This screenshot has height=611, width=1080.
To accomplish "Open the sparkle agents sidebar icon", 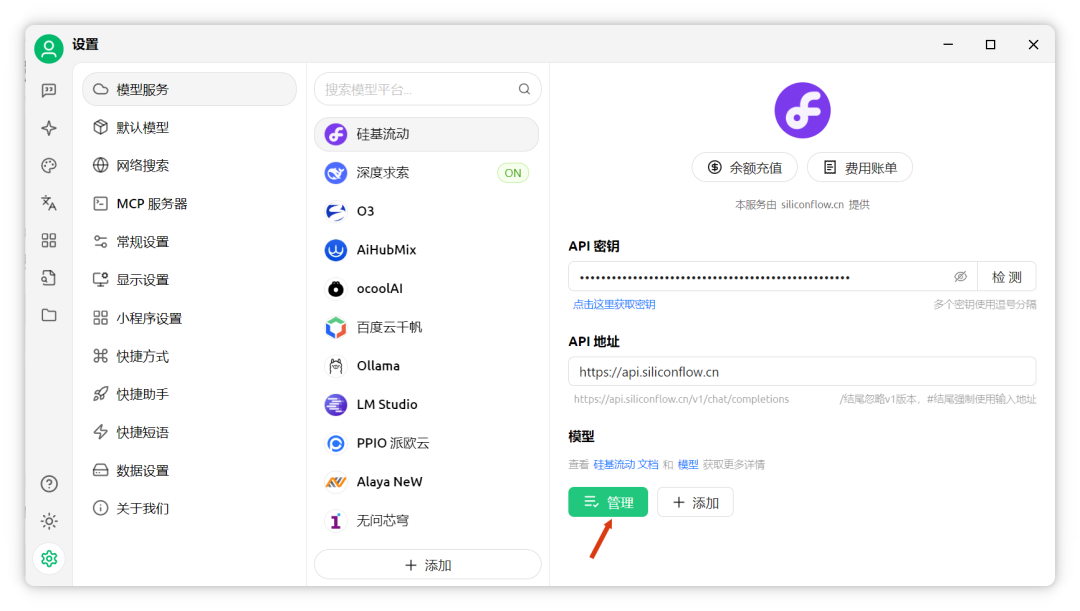I will (49, 128).
